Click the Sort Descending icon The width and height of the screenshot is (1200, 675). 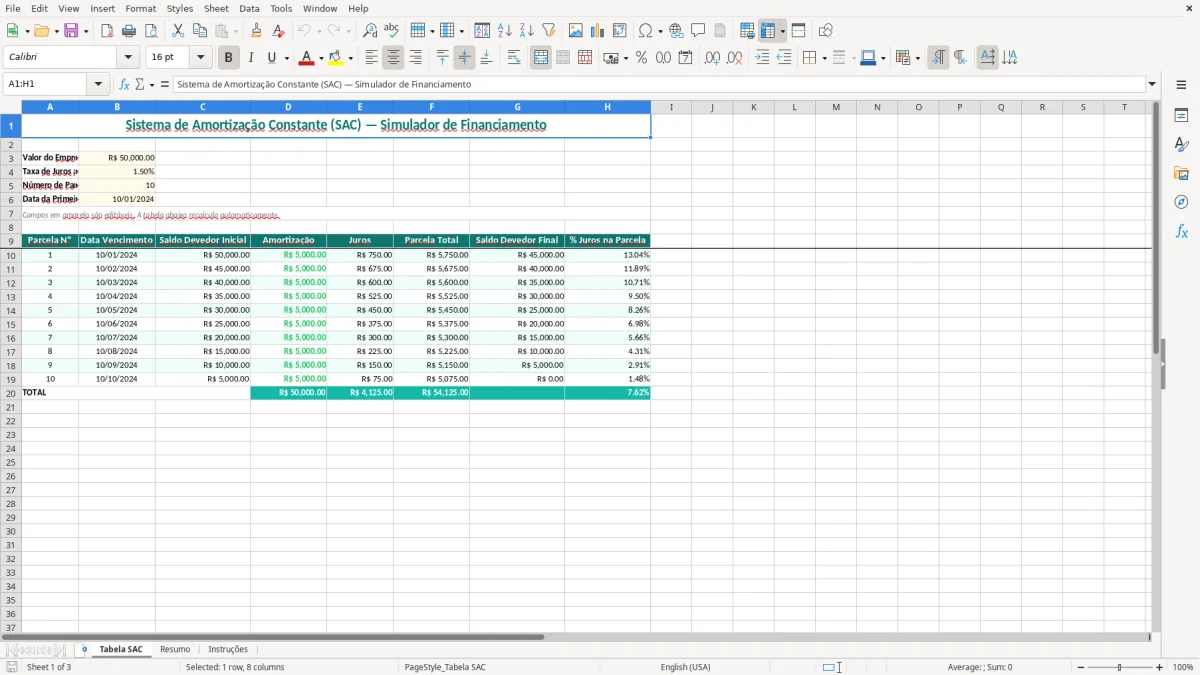(527, 31)
